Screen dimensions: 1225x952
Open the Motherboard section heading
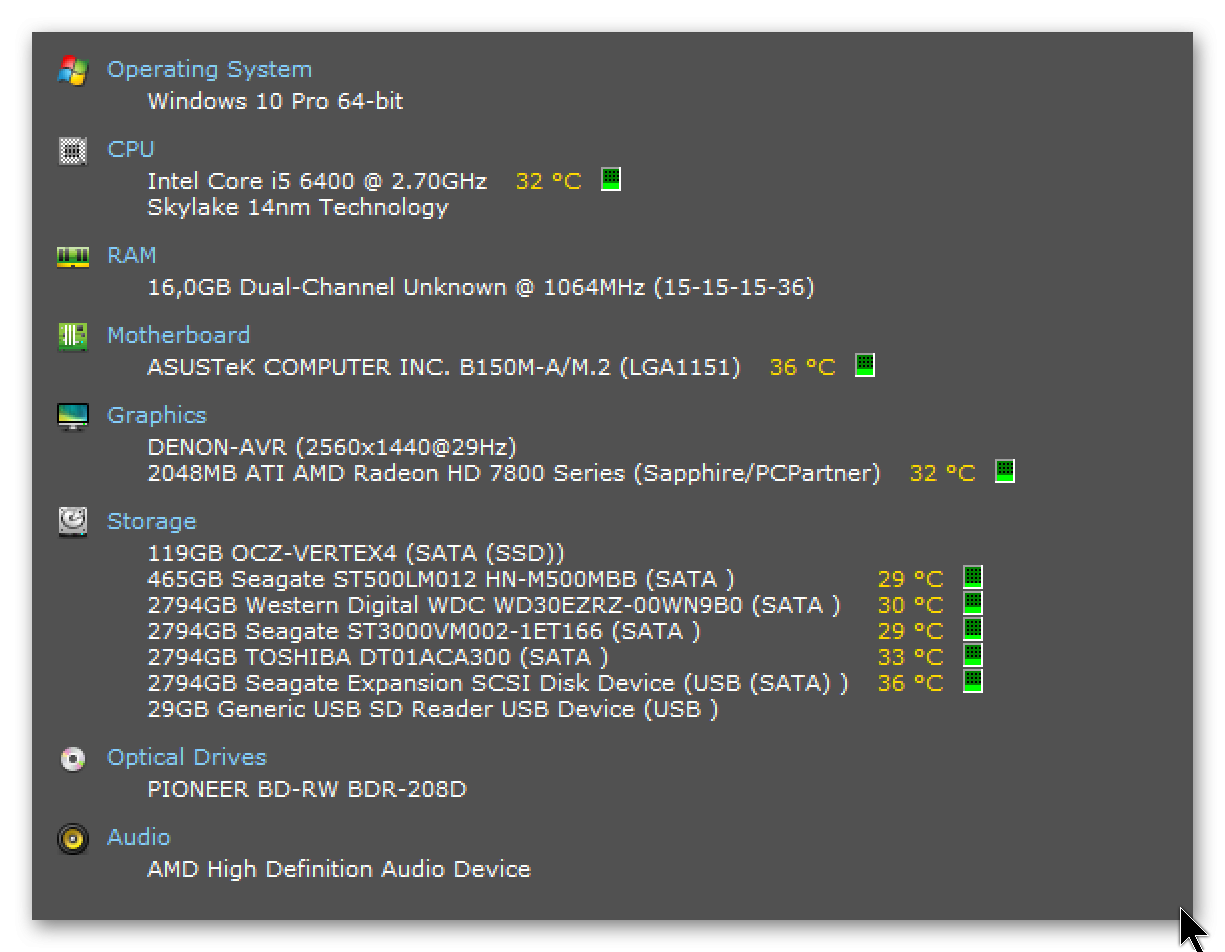pyautogui.click(x=178, y=336)
